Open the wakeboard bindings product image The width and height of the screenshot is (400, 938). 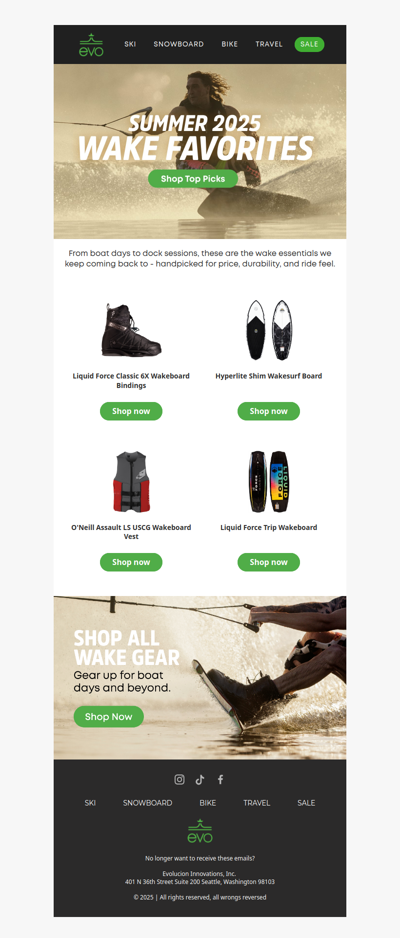(131, 330)
